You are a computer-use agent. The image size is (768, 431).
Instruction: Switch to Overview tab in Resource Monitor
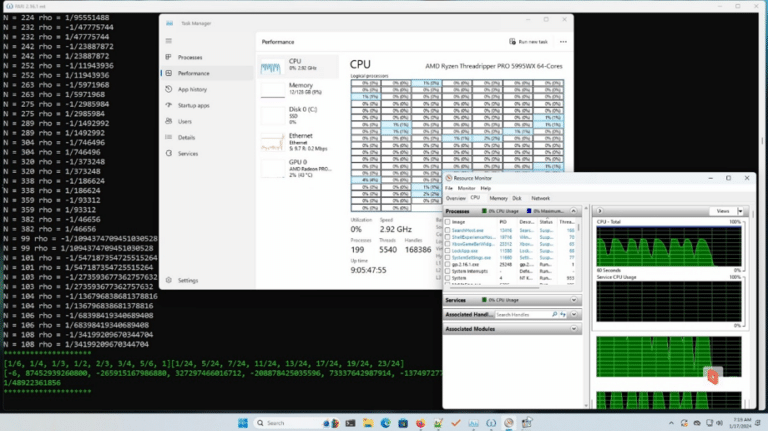(x=456, y=198)
